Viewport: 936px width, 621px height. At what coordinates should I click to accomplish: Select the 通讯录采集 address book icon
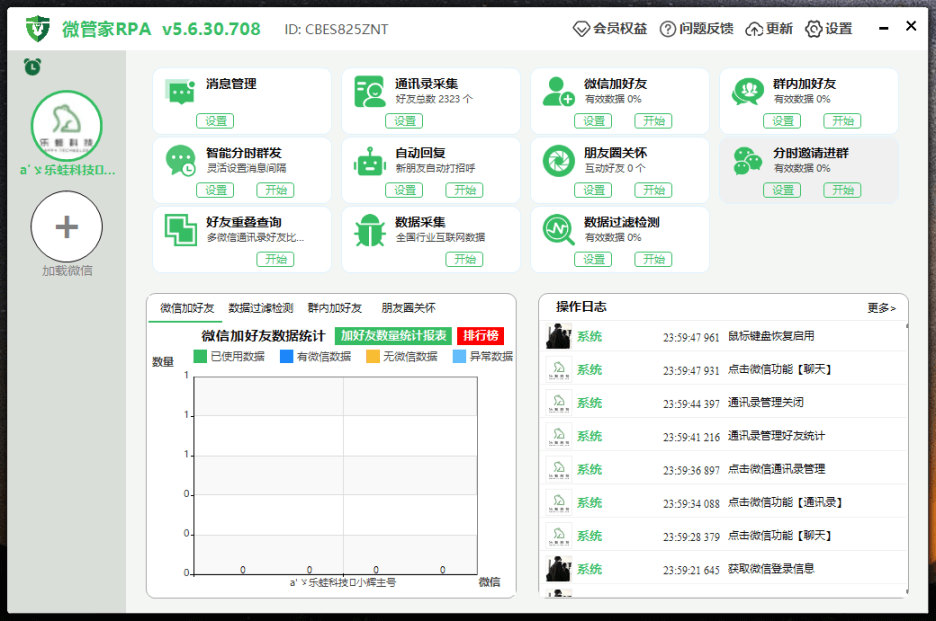click(369, 90)
